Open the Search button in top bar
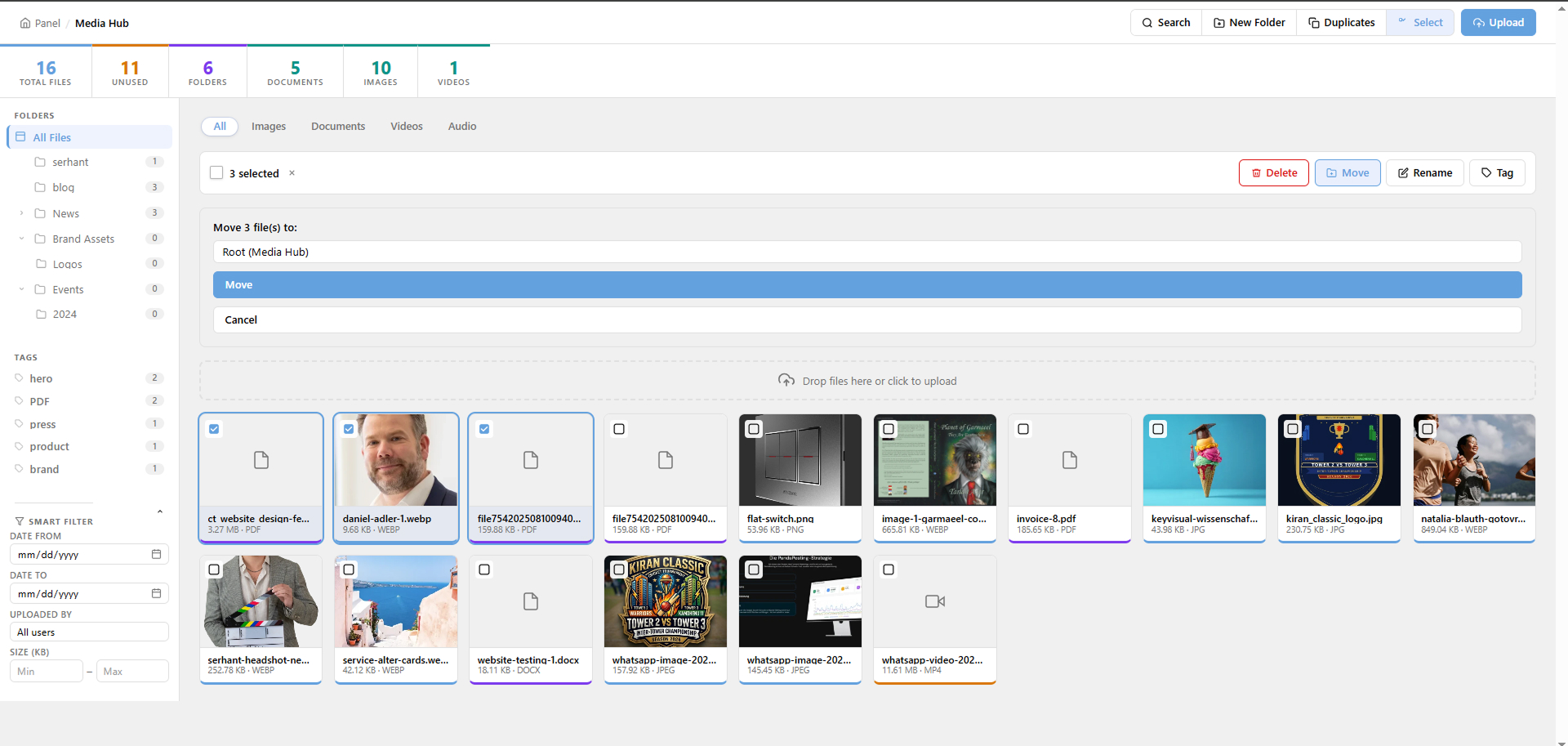 1166,23
